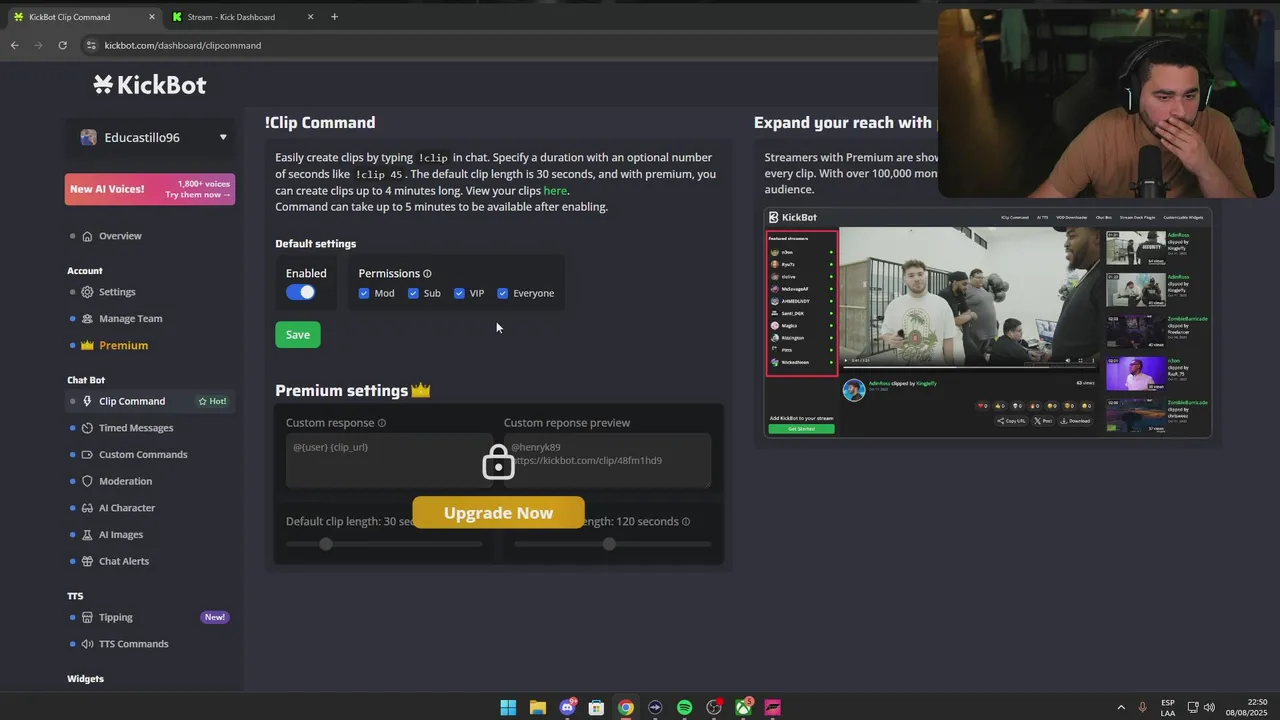Show hidden system tray icons
The width and height of the screenshot is (1280, 720).
1120,707
